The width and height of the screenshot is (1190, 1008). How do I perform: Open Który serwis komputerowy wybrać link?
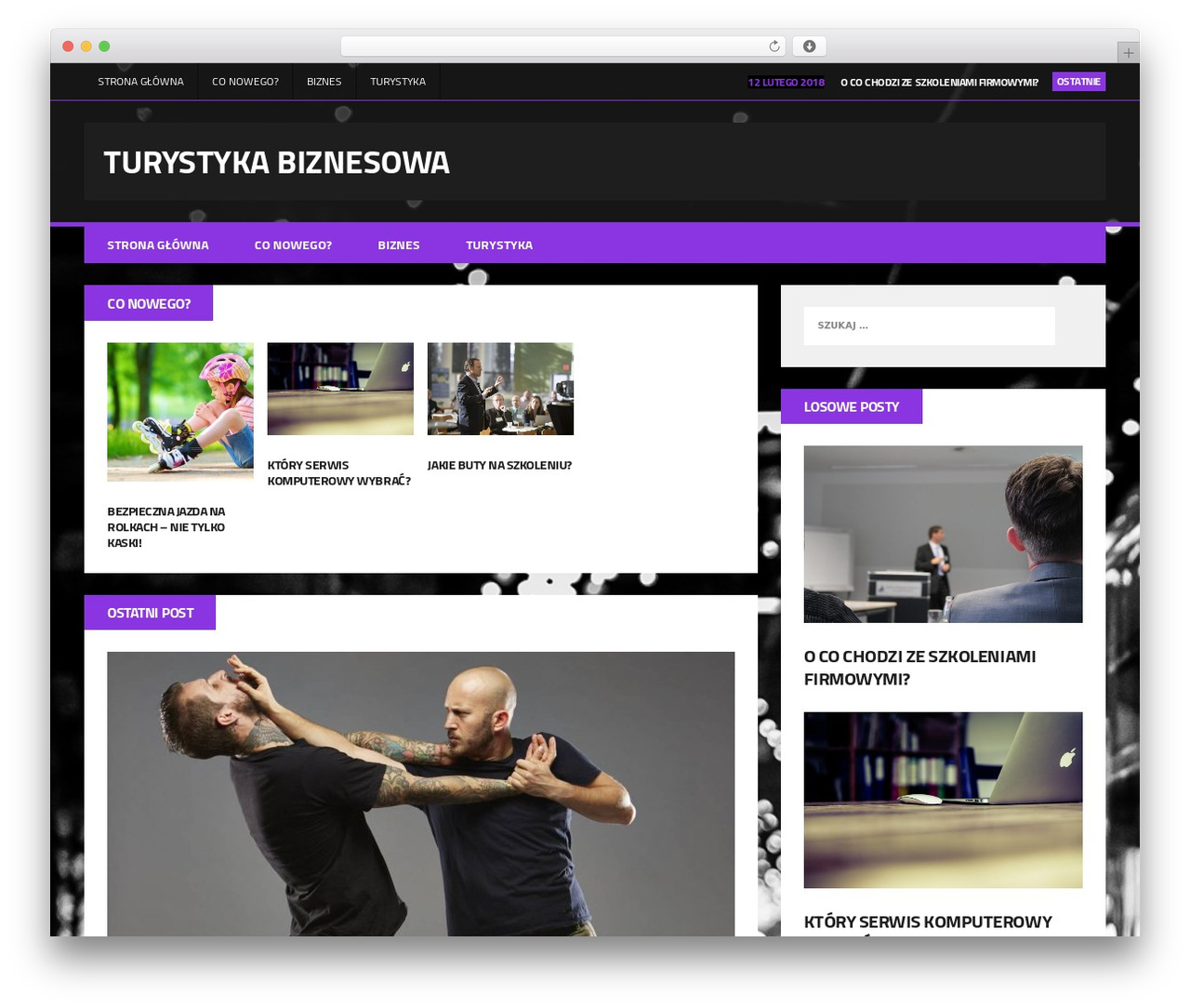[x=339, y=473]
